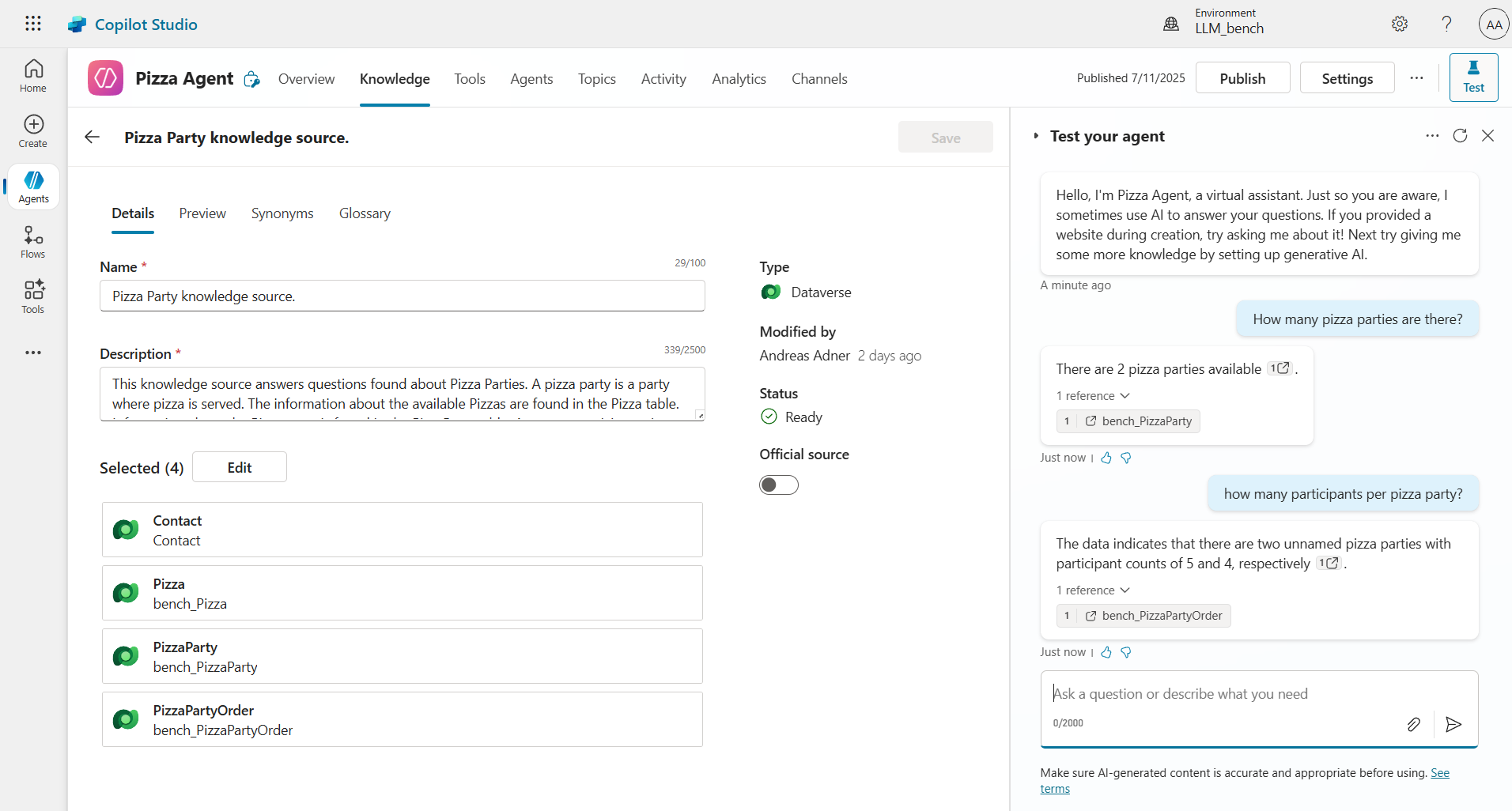
Task: Select the Details sub-tab
Action: [x=133, y=213]
